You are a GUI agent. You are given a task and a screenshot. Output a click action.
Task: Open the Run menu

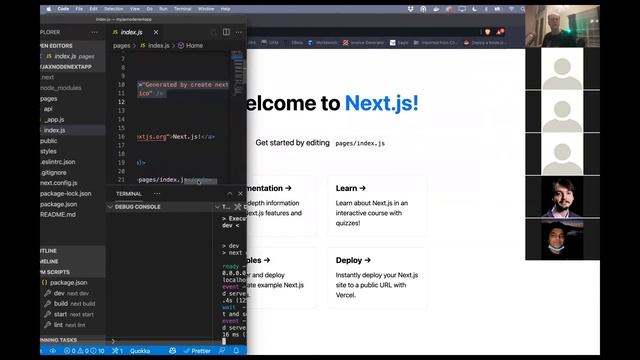point(163,9)
